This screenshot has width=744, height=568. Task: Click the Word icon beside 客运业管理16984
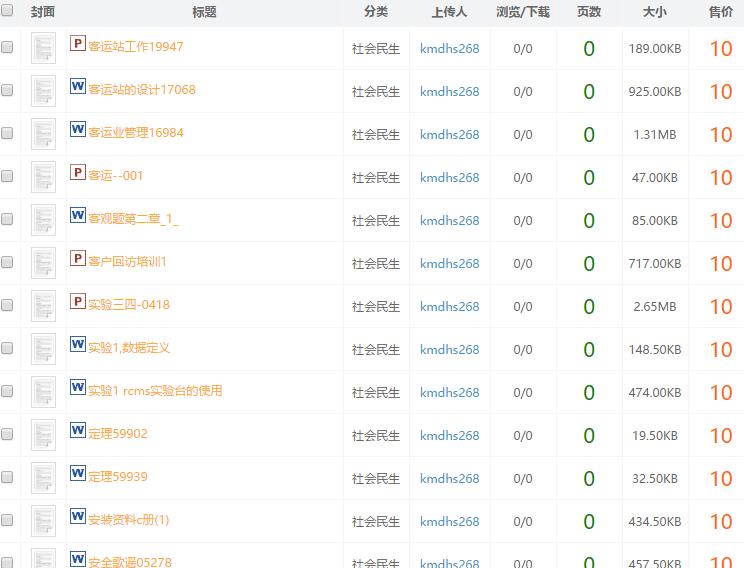[x=77, y=130]
